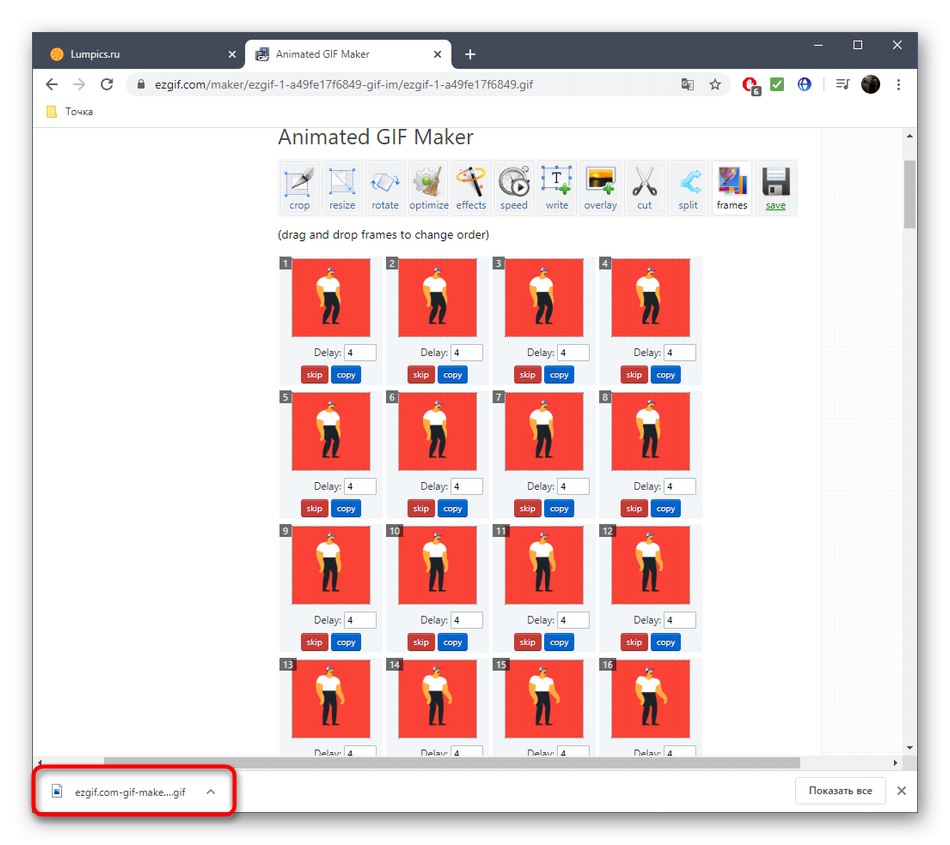Reload the current page
The width and height of the screenshot is (950, 845).
[x=107, y=84]
